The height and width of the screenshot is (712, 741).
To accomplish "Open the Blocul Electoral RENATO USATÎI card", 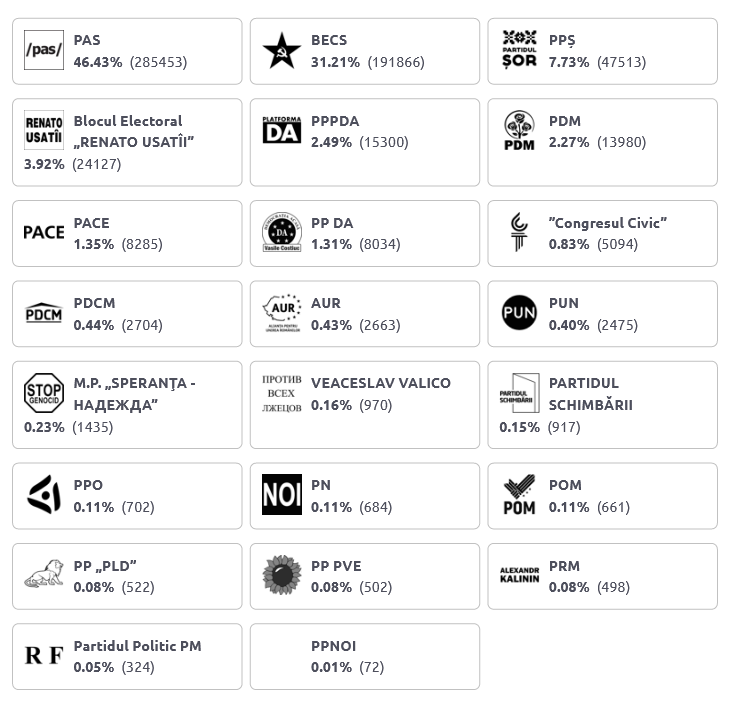I will (x=127, y=142).
